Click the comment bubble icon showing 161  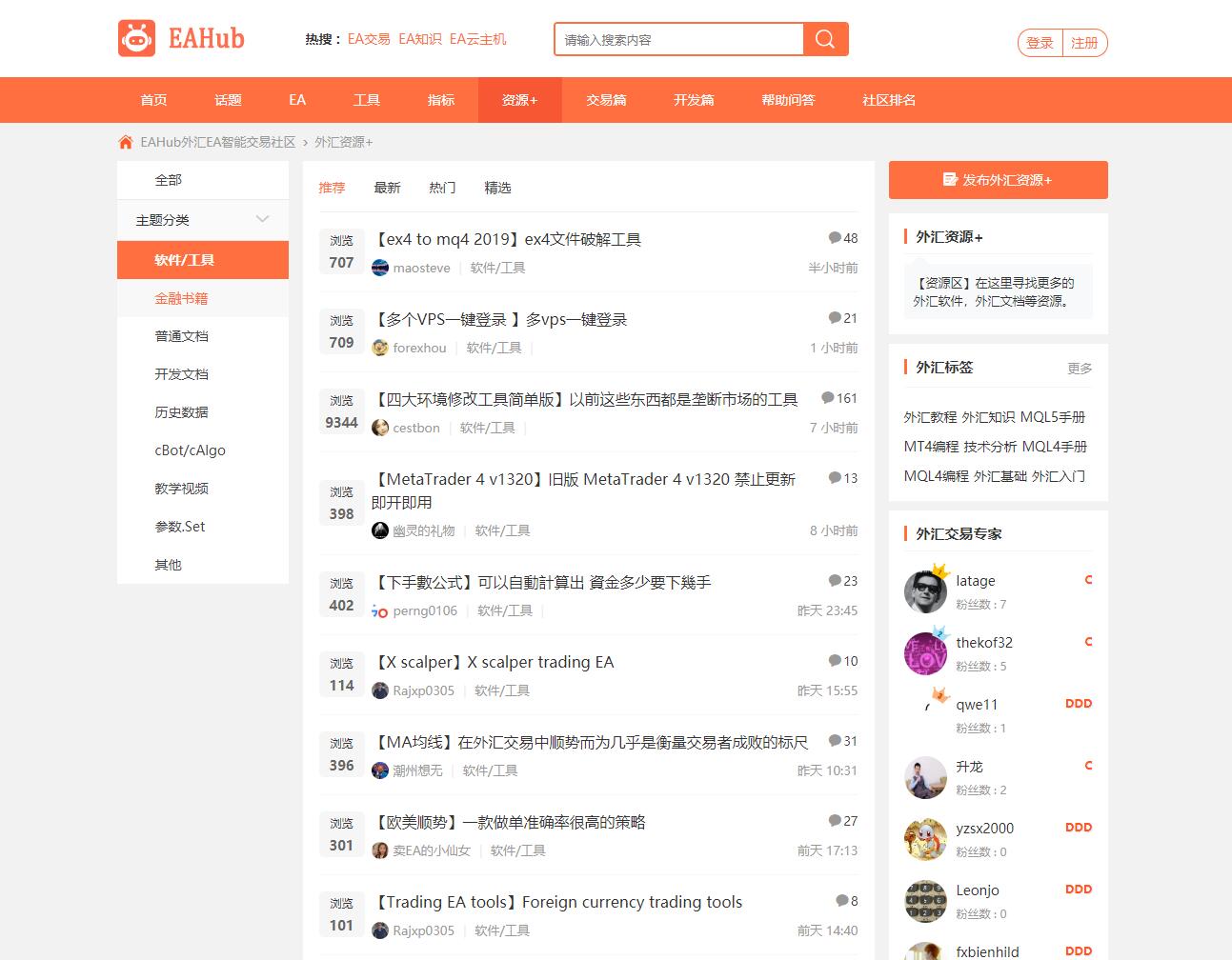click(827, 398)
